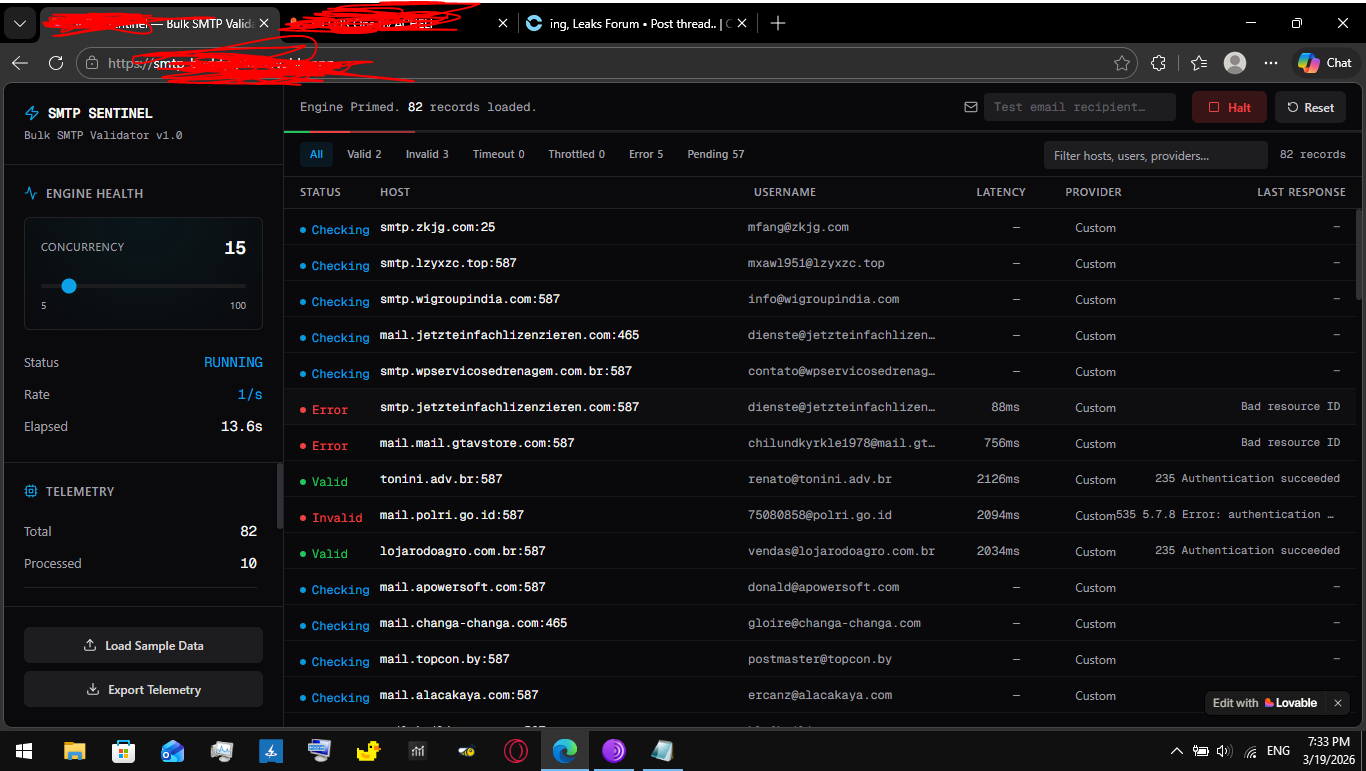
Task: Click the Export Telemetry button
Action: 143,689
